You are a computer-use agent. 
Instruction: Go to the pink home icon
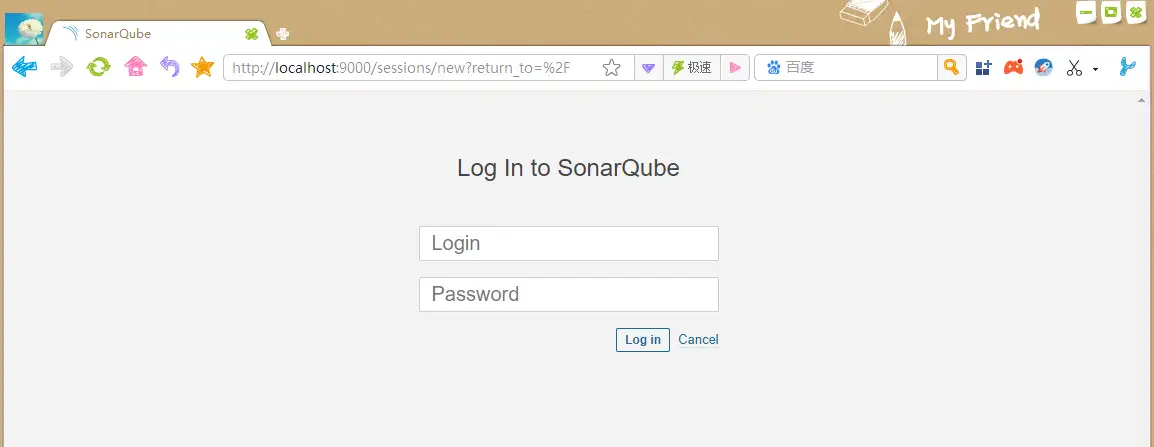pyautogui.click(x=135, y=68)
